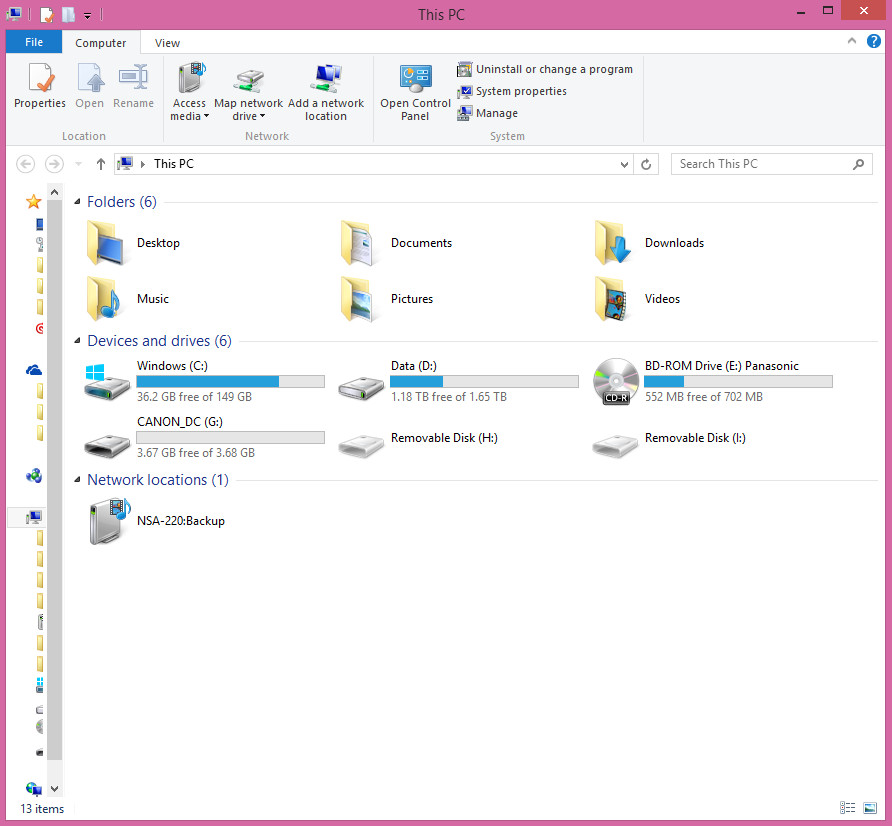Switch to details view in status bar
The height and width of the screenshot is (826, 892).
click(x=847, y=808)
